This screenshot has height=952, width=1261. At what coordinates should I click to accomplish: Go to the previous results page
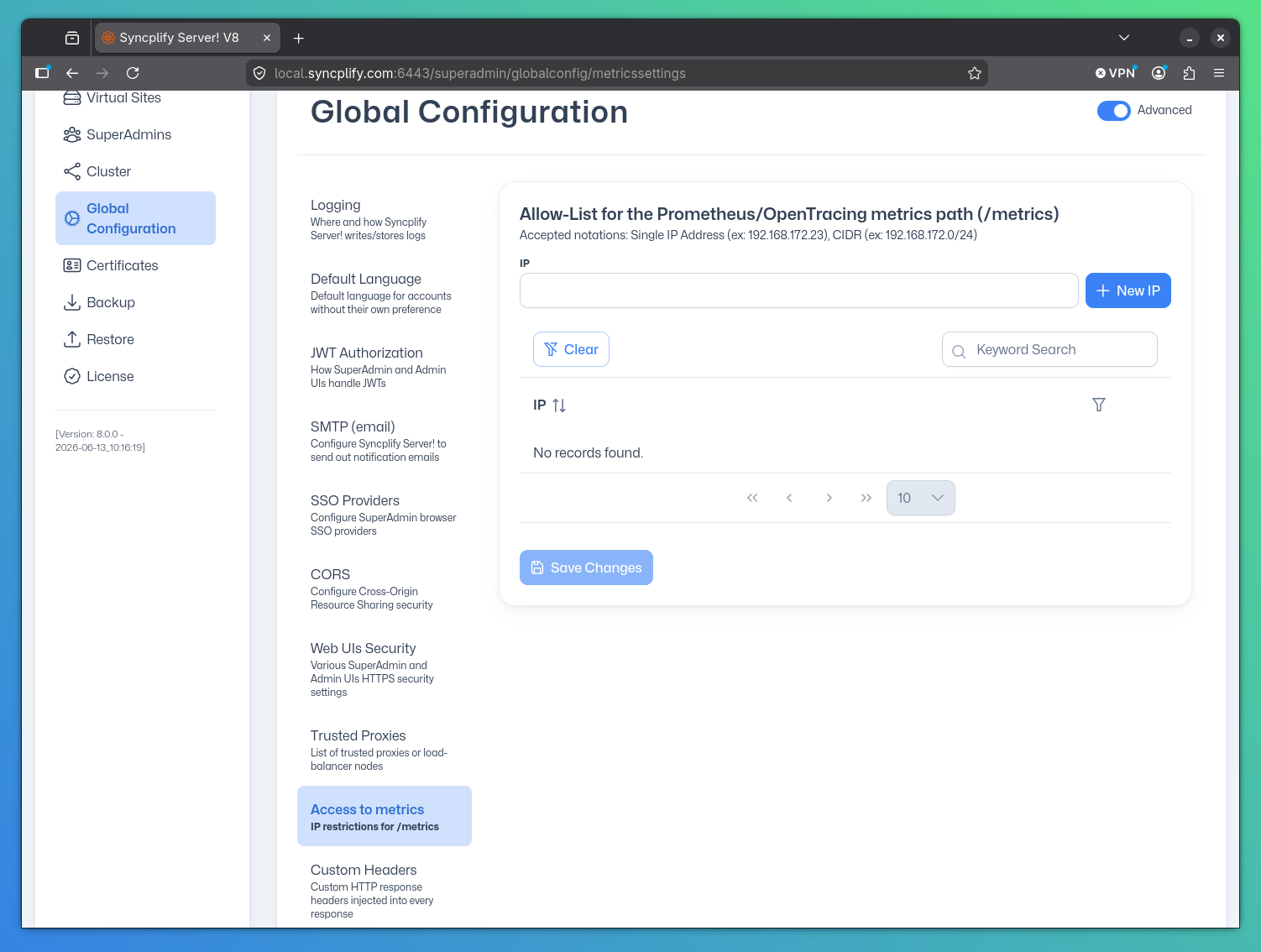[x=789, y=498]
